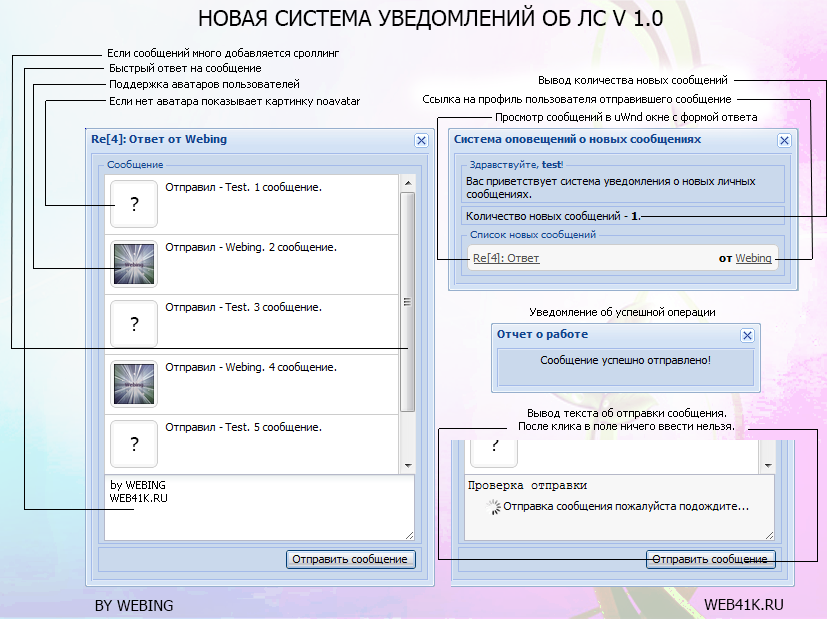Click the text 'Проверка отправки' in the disabled field
This screenshot has height=619, width=827.
527,486
